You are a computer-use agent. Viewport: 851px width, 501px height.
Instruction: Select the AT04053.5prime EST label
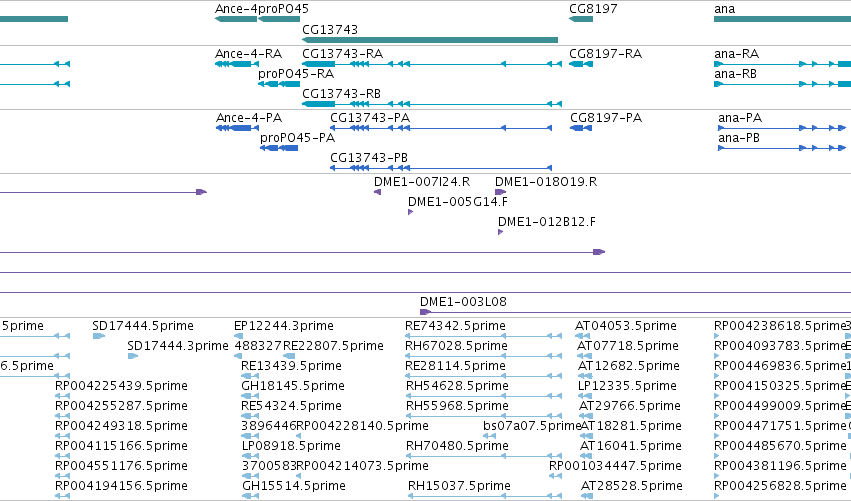[626, 326]
